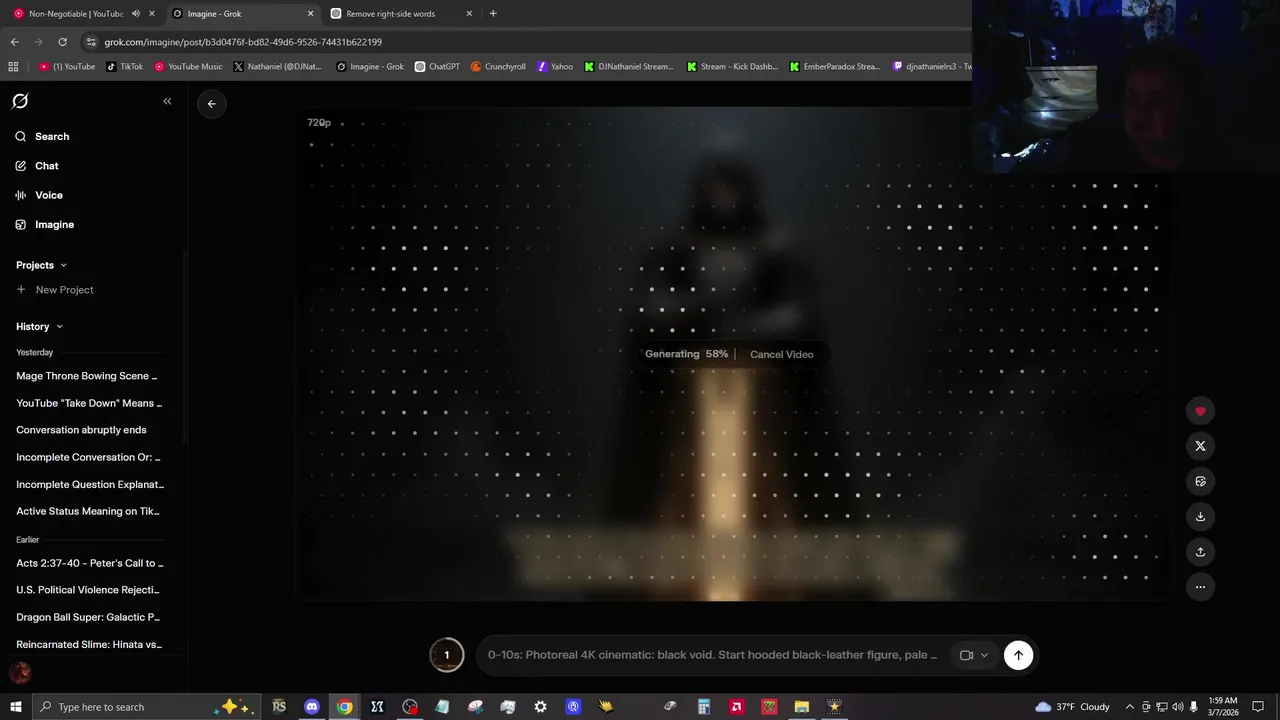Like the post with heart icon
This screenshot has width=1280, height=720.
click(1200, 411)
